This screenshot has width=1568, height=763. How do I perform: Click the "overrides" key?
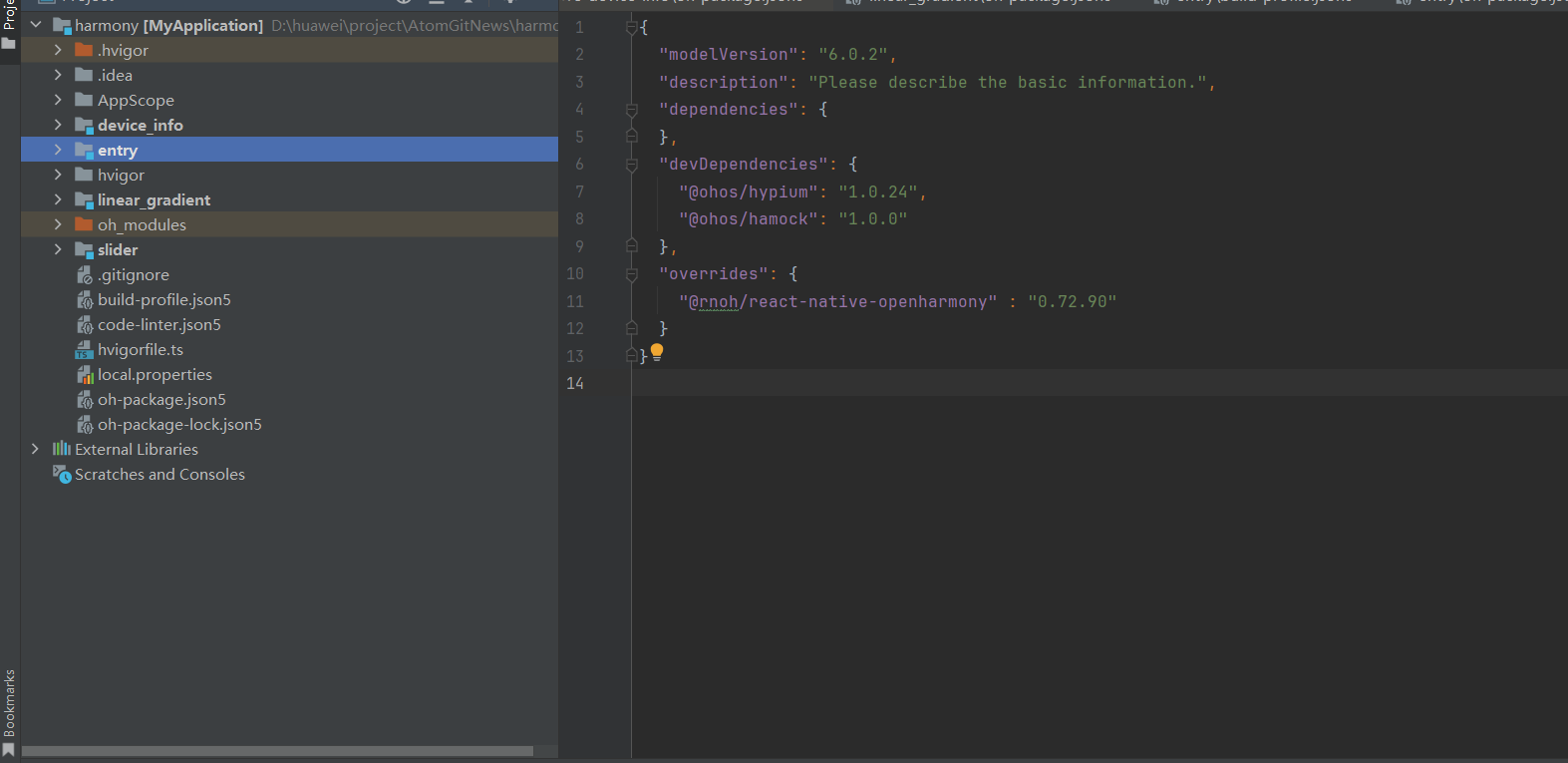point(713,274)
